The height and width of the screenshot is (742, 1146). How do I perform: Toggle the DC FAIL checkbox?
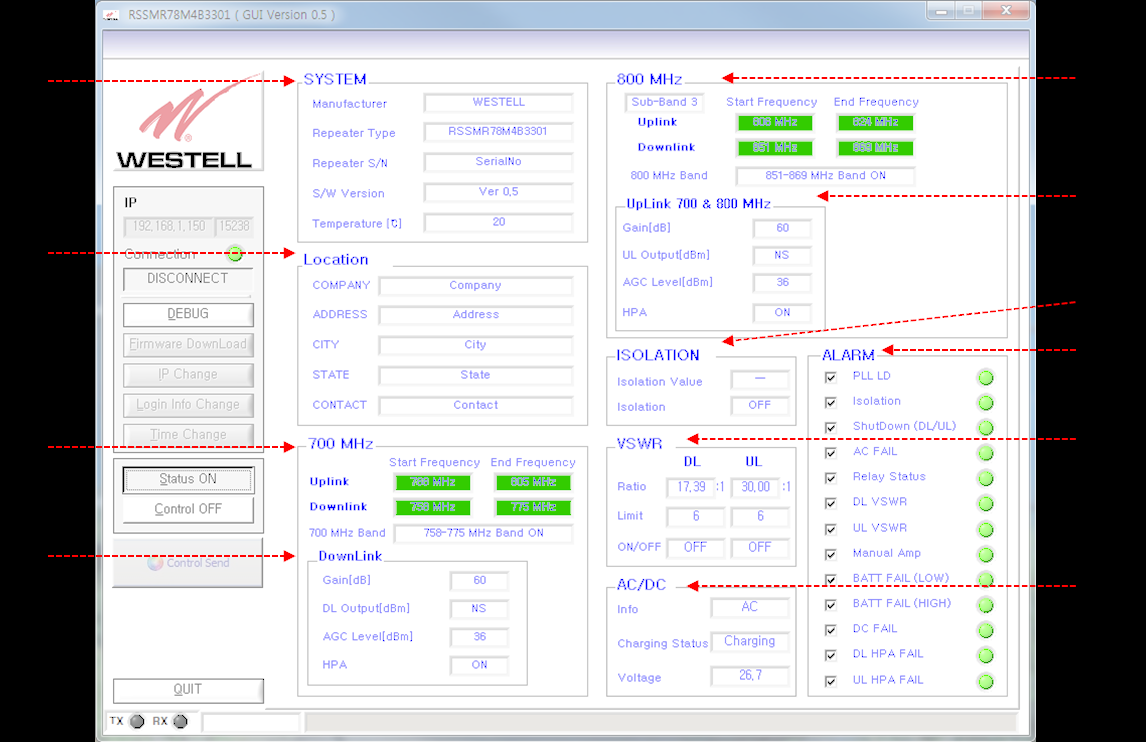[x=830, y=630]
